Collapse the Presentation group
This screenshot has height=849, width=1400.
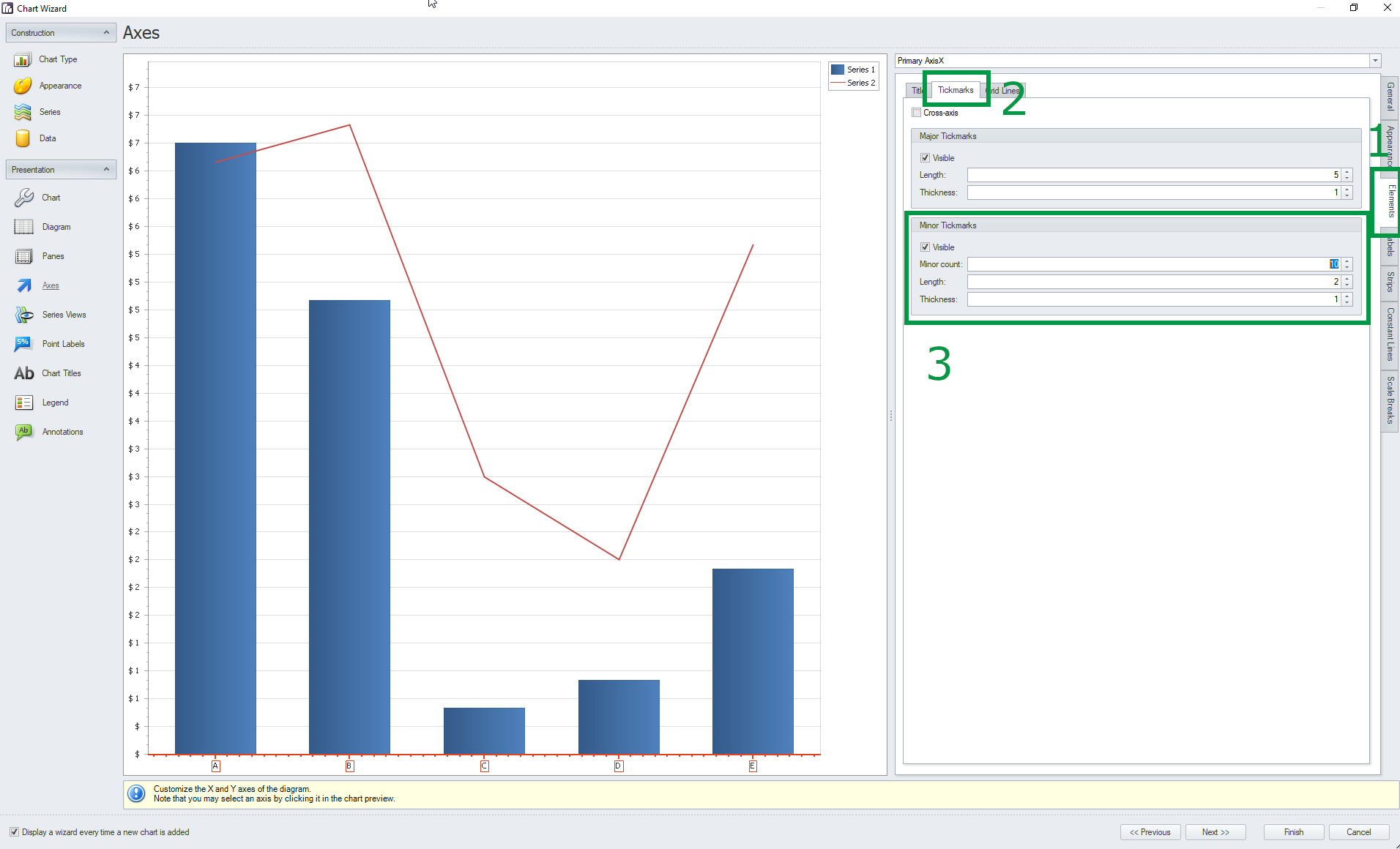coord(105,169)
